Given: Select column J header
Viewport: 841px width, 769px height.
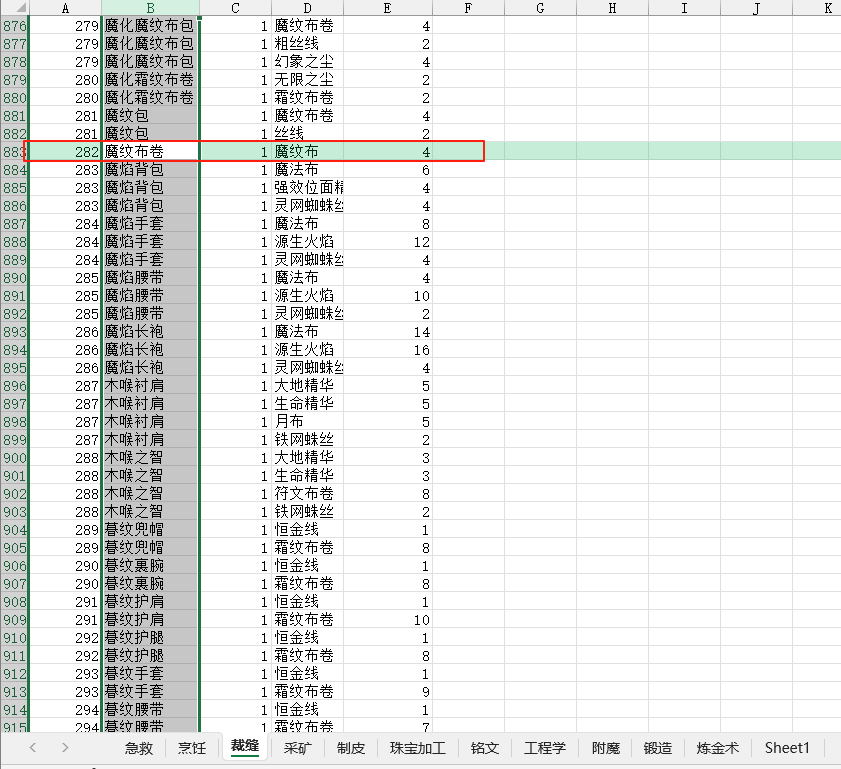Looking at the screenshot, I should click(x=756, y=8).
